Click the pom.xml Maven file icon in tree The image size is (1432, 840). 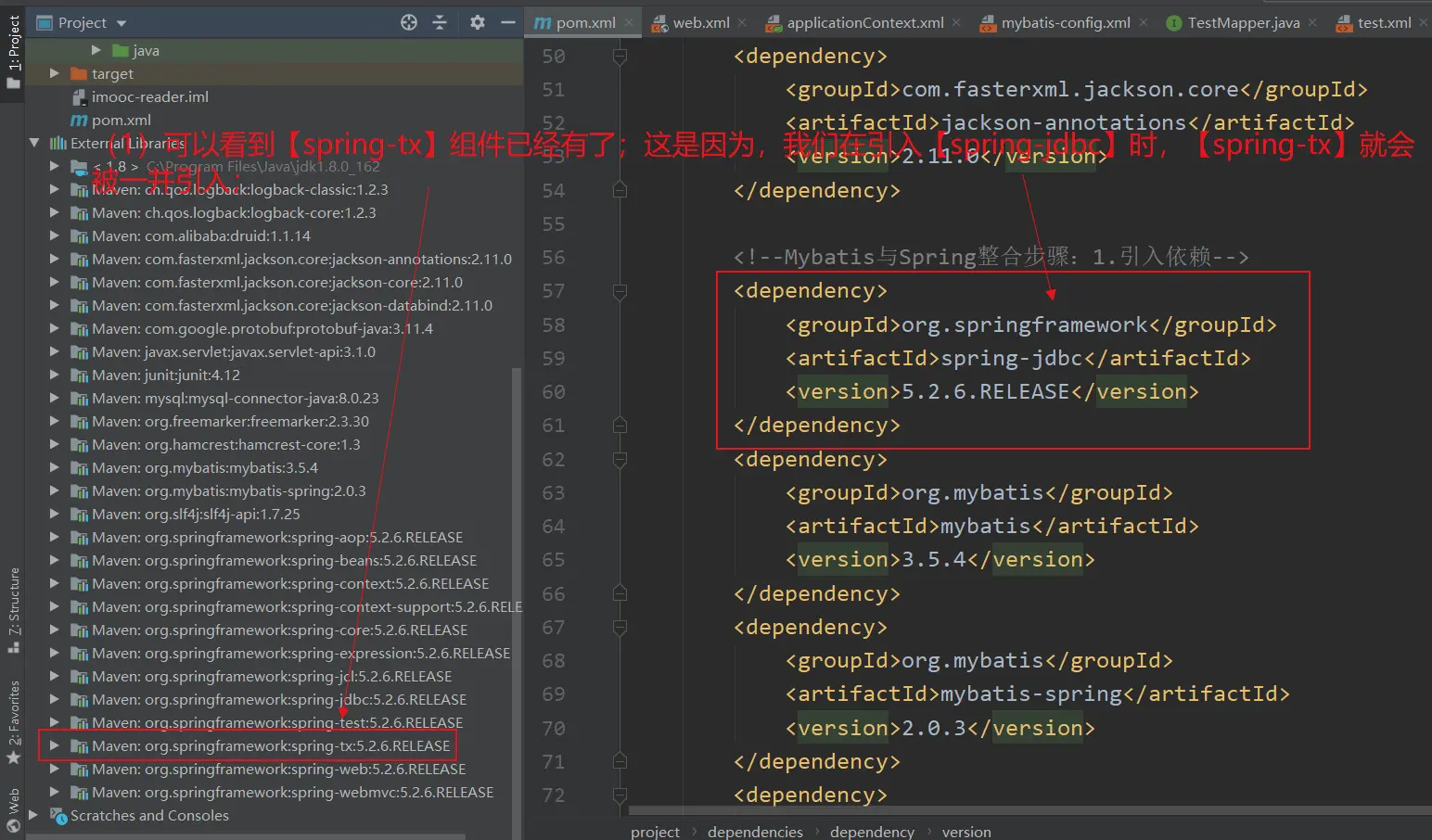pyautogui.click(x=80, y=121)
